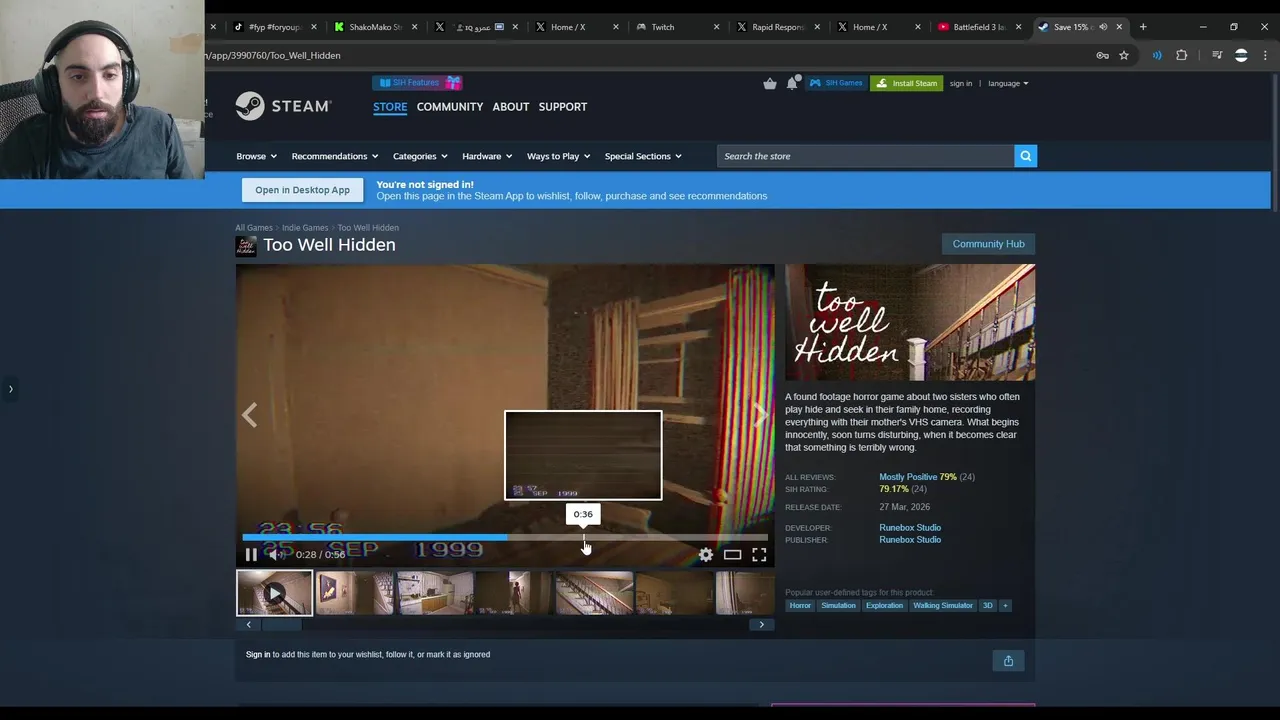Screen dimensions: 1280x720
Task: Select the trailer thumbnail with play icon
Action: point(274,593)
